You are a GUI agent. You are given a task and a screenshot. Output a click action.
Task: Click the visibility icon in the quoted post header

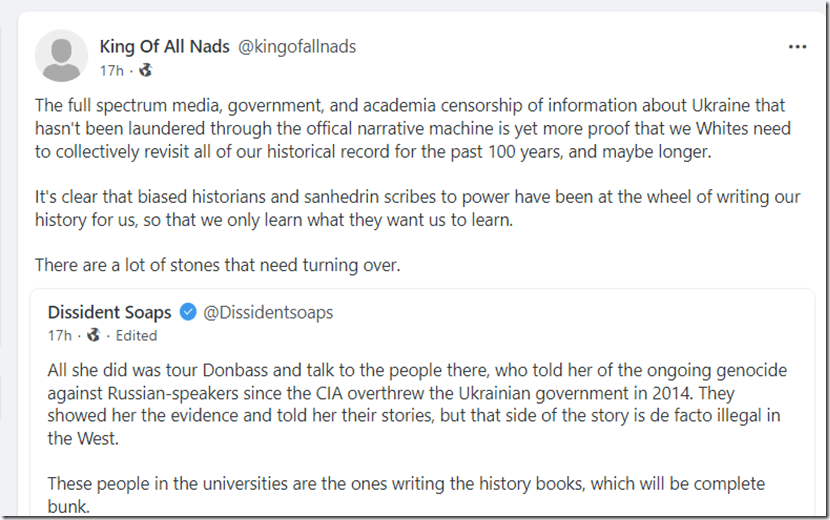point(94,335)
